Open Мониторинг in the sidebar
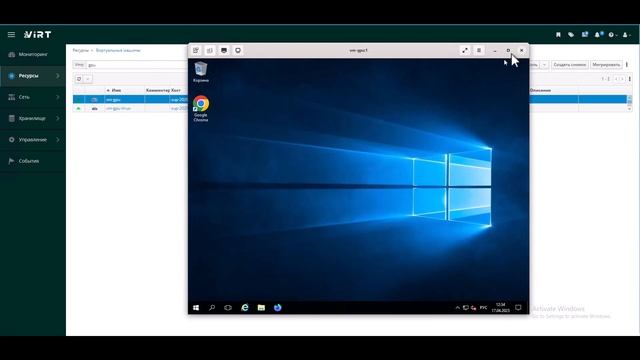Image resolution: width=640 pixels, height=360 pixels. pos(33,54)
